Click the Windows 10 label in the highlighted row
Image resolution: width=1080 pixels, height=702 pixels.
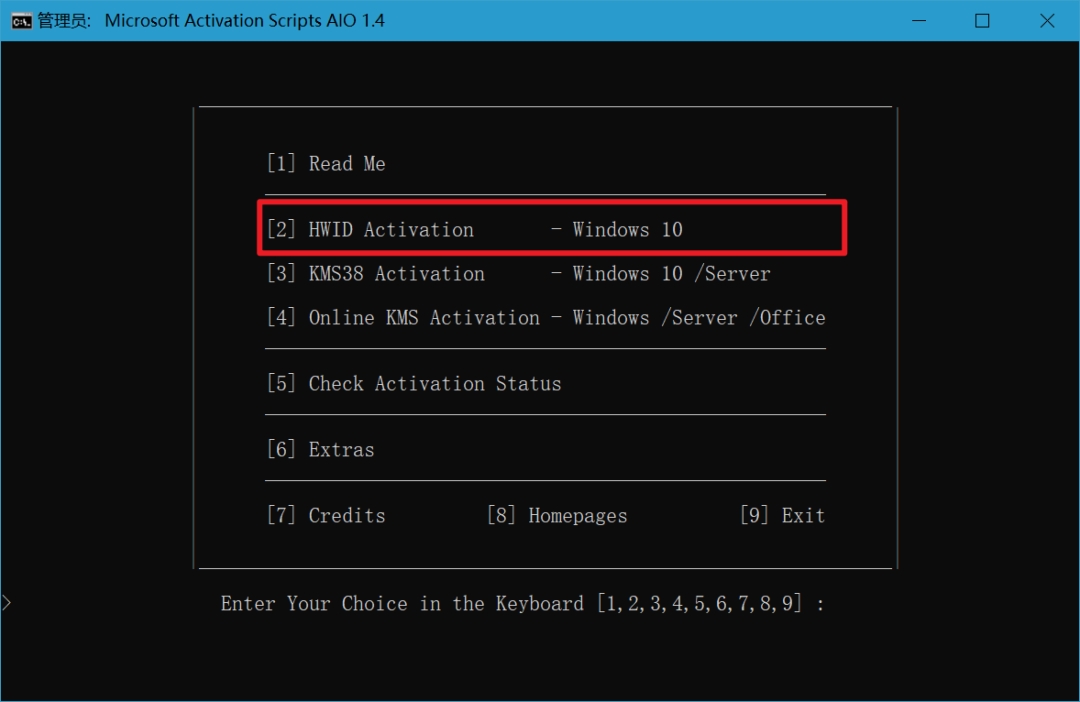coord(627,230)
